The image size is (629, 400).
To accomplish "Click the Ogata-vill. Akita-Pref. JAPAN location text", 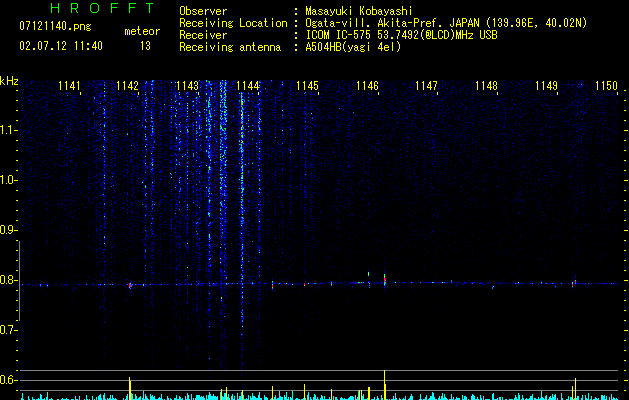I will click(x=446, y=23).
